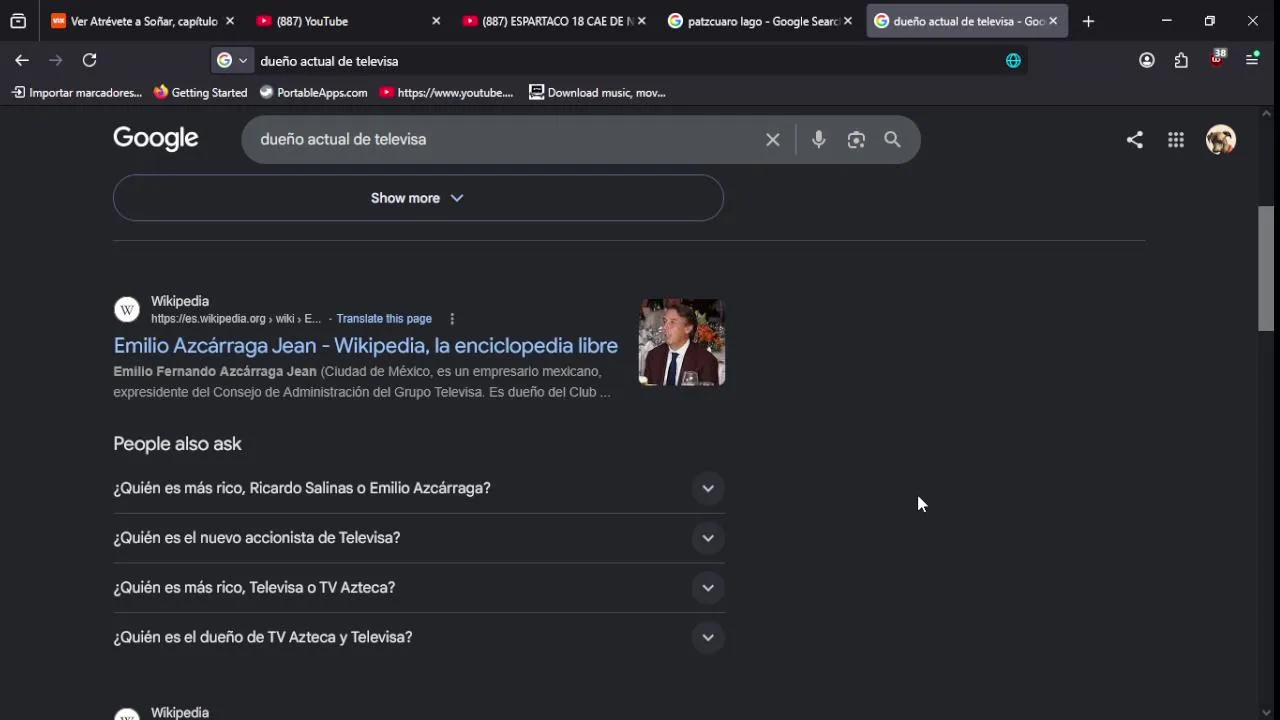Expand '¿Quién es el dueño de TV Azteca y Televisa?'
This screenshot has height=720, width=1280.
[x=418, y=637]
